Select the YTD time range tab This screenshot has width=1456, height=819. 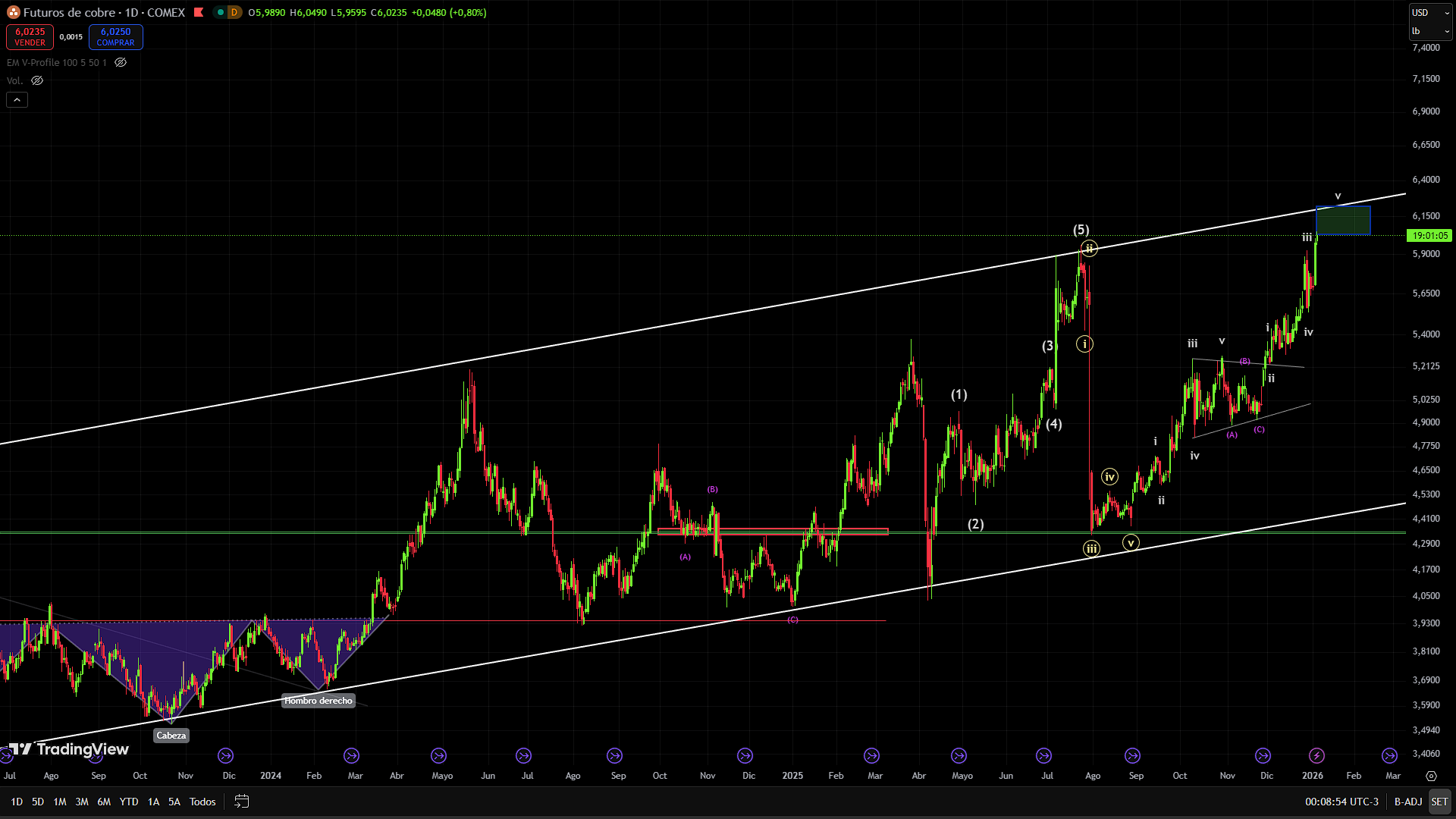coord(129,802)
